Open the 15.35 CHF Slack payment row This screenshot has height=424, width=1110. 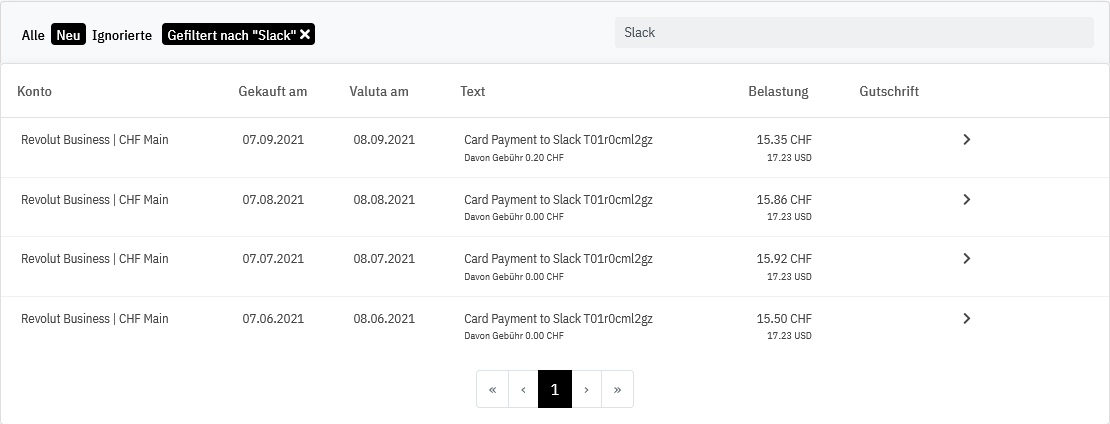point(558,140)
